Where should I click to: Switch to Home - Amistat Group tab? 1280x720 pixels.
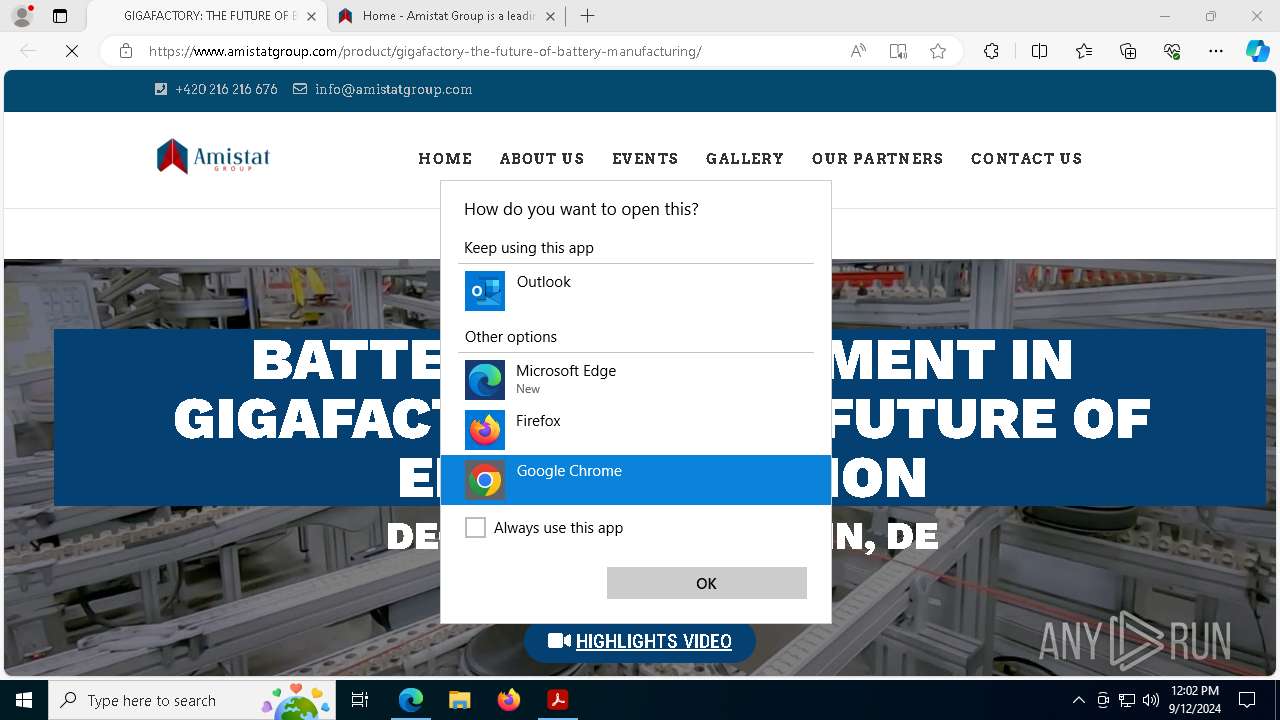(x=445, y=16)
